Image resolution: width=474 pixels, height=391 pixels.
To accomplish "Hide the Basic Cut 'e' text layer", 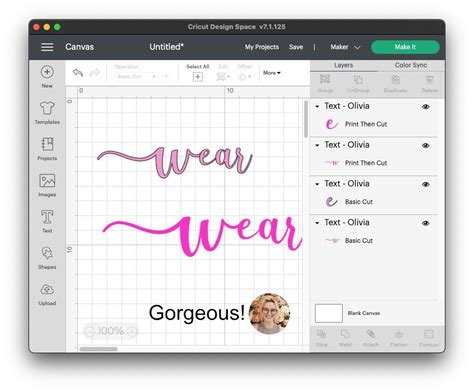I will [x=426, y=184].
